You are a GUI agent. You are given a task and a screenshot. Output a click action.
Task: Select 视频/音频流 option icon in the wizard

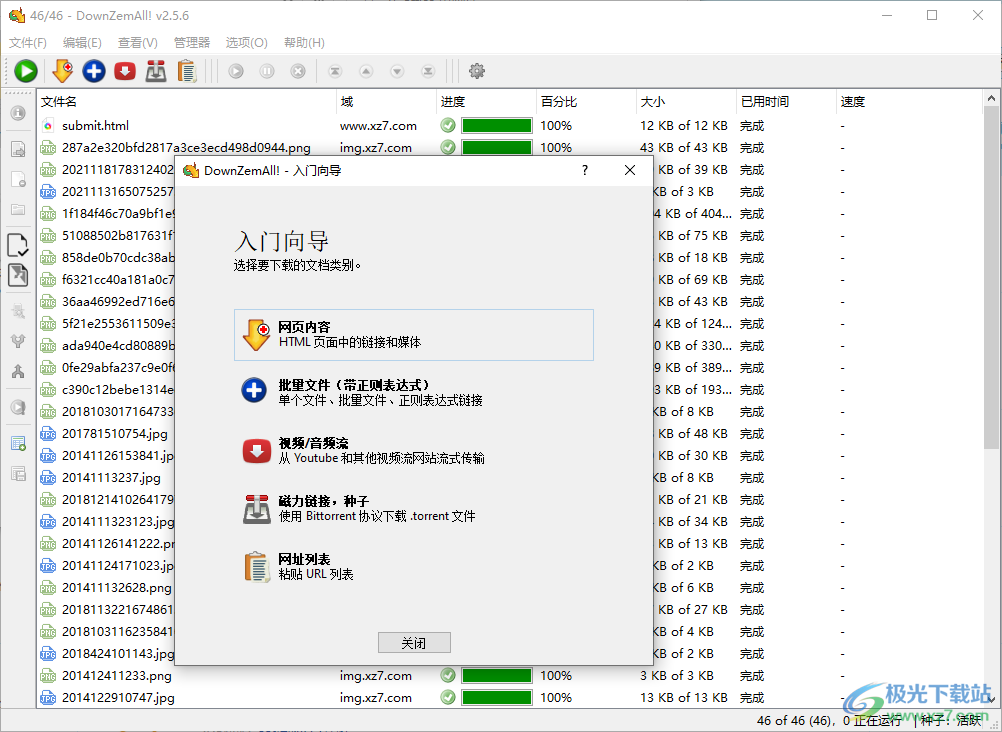coord(257,448)
